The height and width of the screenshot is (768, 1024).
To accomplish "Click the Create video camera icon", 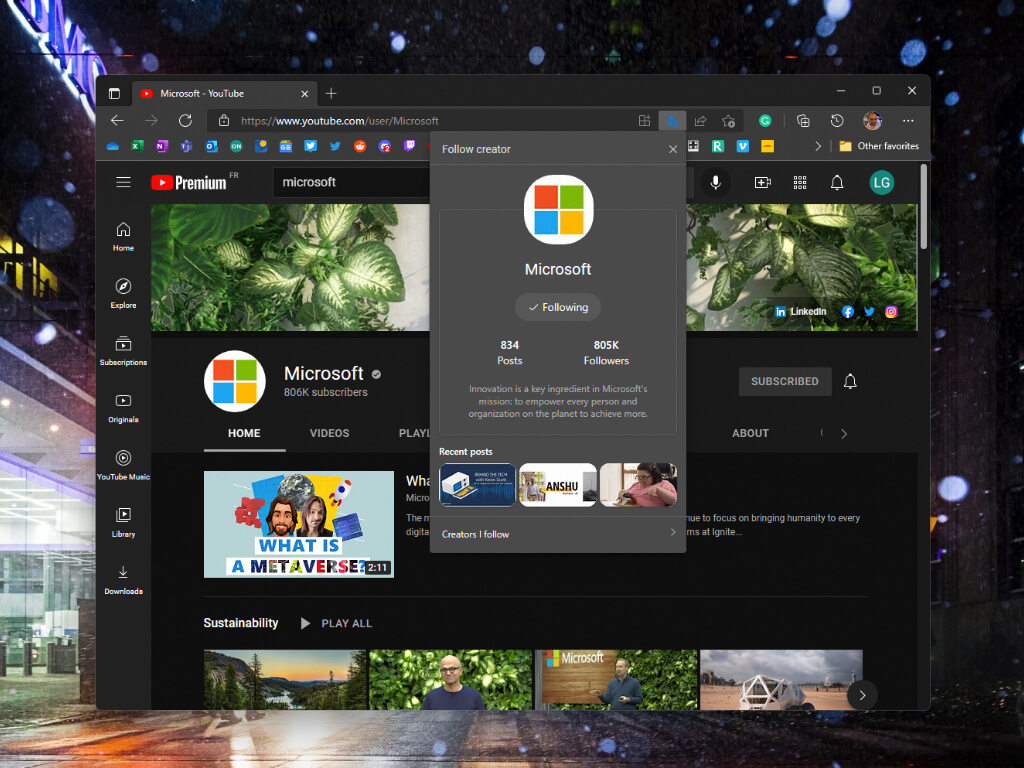I will [762, 183].
